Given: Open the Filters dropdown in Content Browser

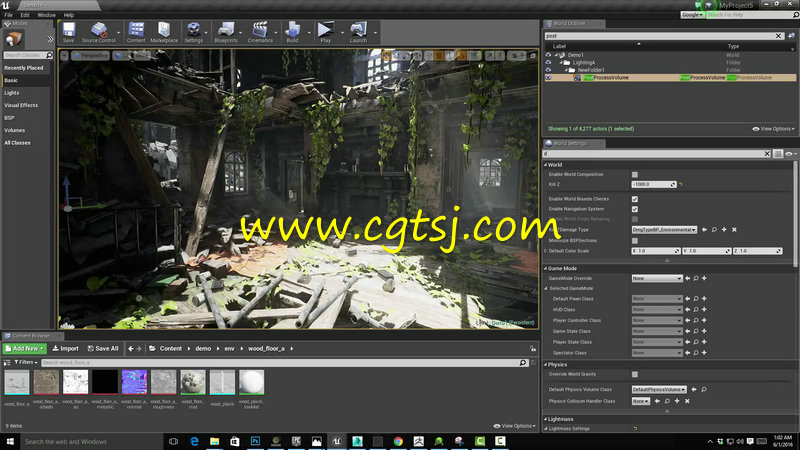Looking at the screenshot, I should pyautogui.click(x=26, y=362).
